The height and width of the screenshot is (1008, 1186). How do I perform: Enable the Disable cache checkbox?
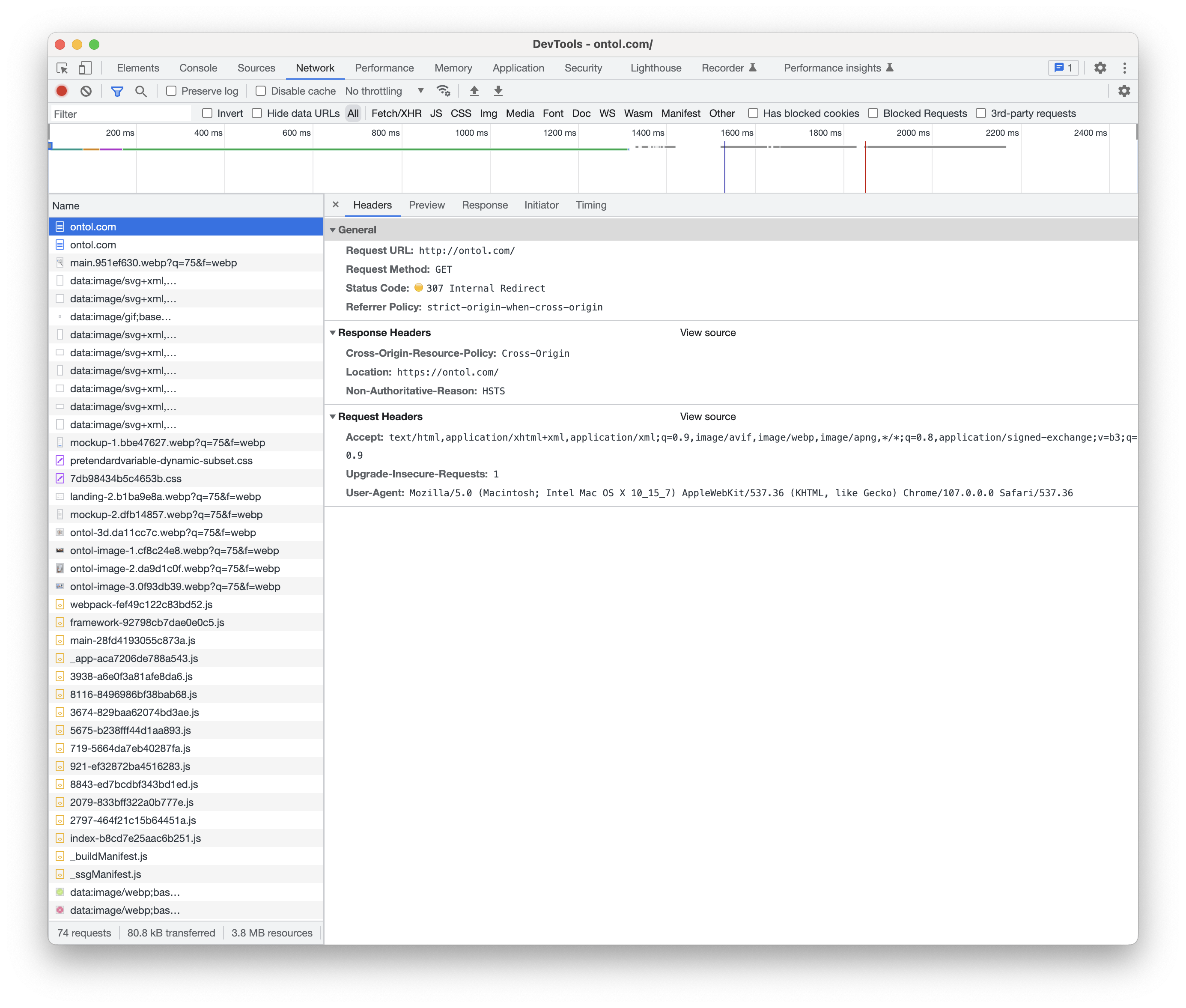coord(260,91)
